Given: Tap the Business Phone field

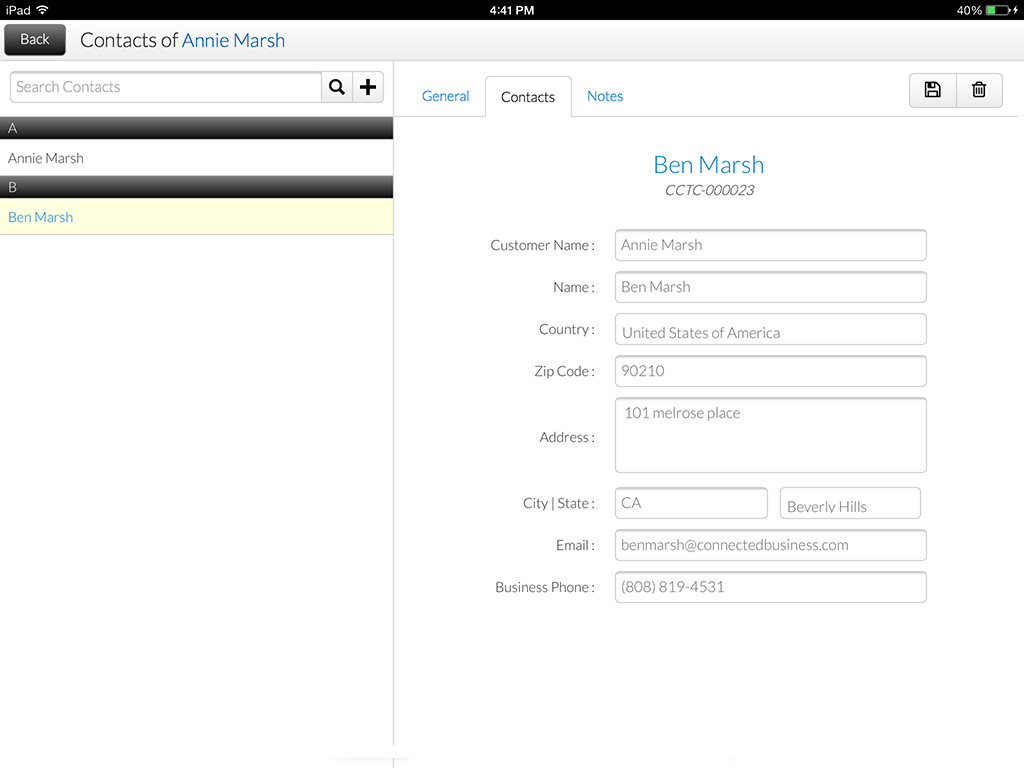Looking at the screenshot, I should 770,587.
